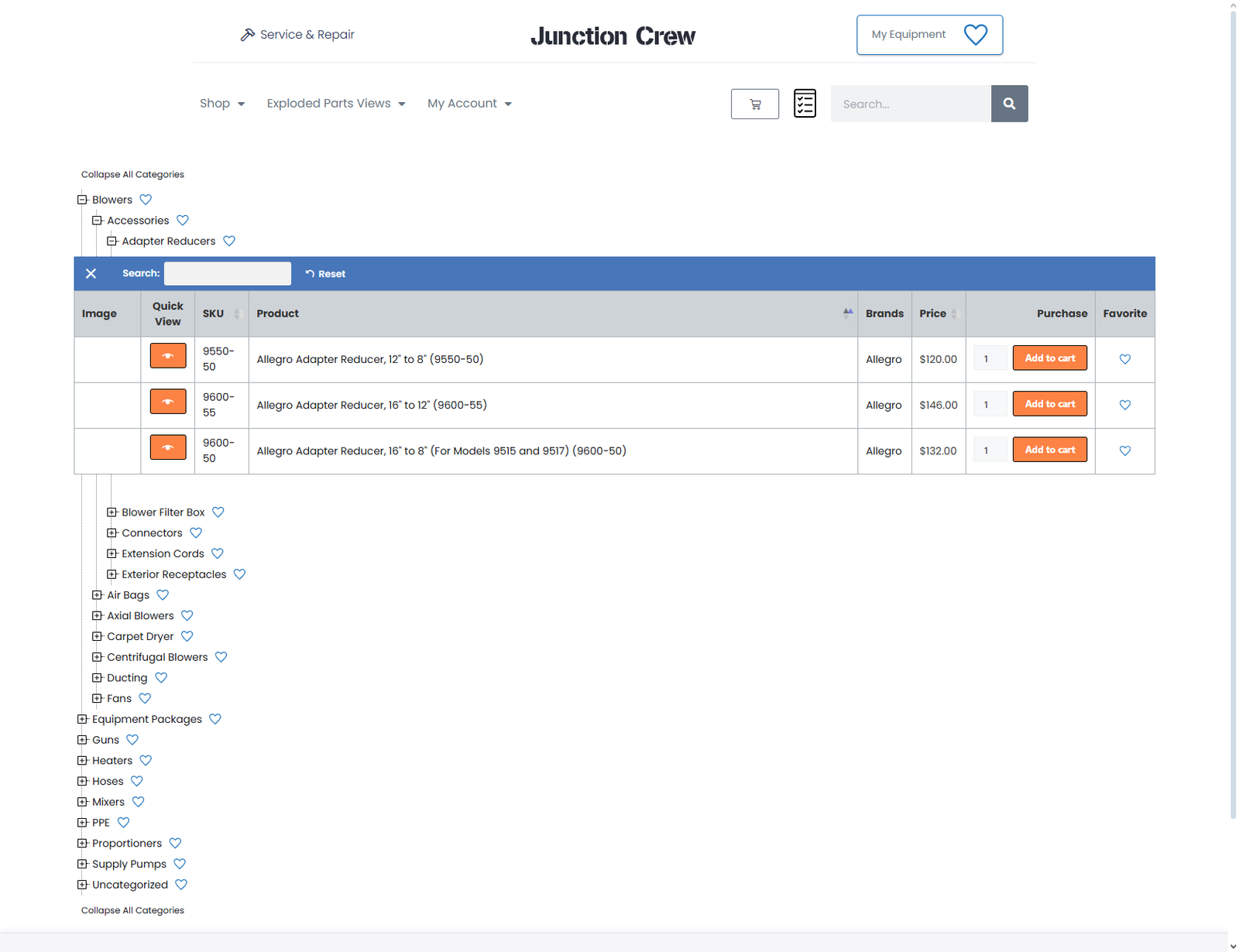This screenshot has height=952, width=1239.
Task: Open the Exploded Parts Views menu
Action: pyautogui.click(x=335, y=104)
